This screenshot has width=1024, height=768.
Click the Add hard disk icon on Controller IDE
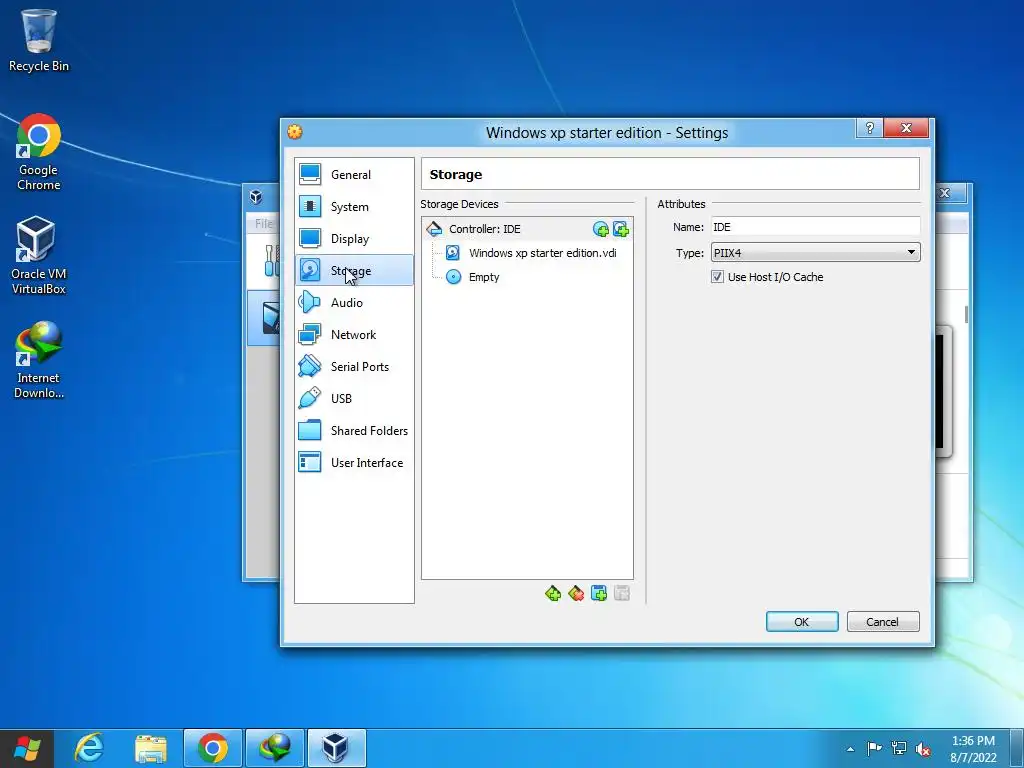click(620, 229)
